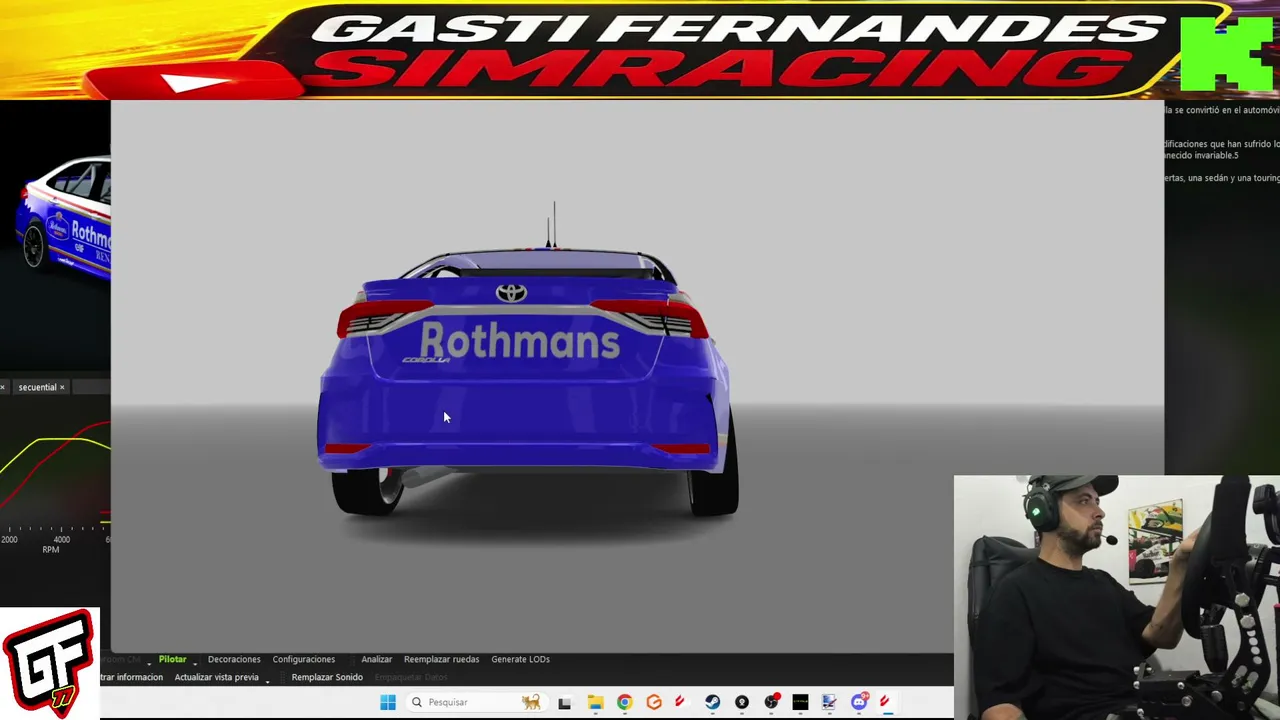Expand the dropdown arrow beside Actualizar vista previa

pyautogui.click(x=267, y=680)
